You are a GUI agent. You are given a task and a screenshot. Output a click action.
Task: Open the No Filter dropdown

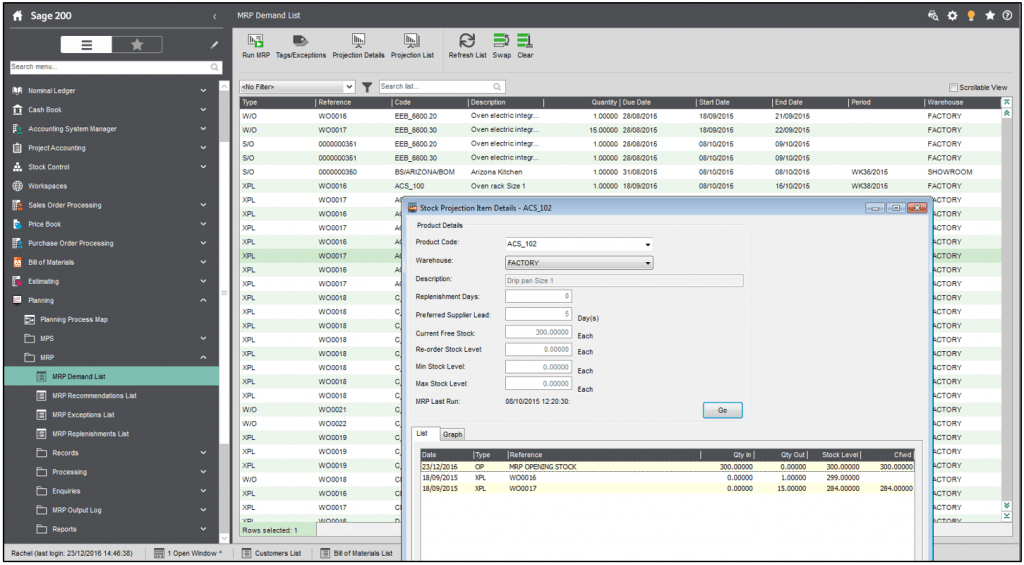coord(297,87)
